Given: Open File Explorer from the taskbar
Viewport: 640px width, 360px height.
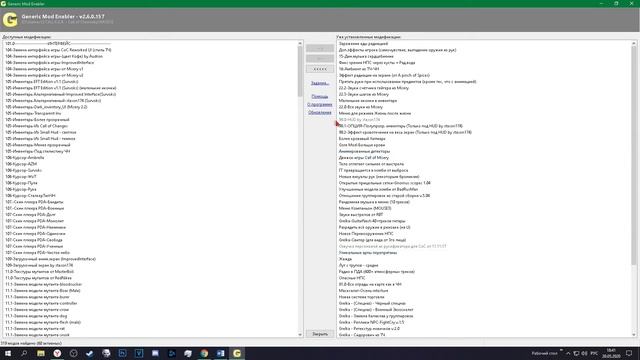Looking at the screenshot, I should [41, 353].
